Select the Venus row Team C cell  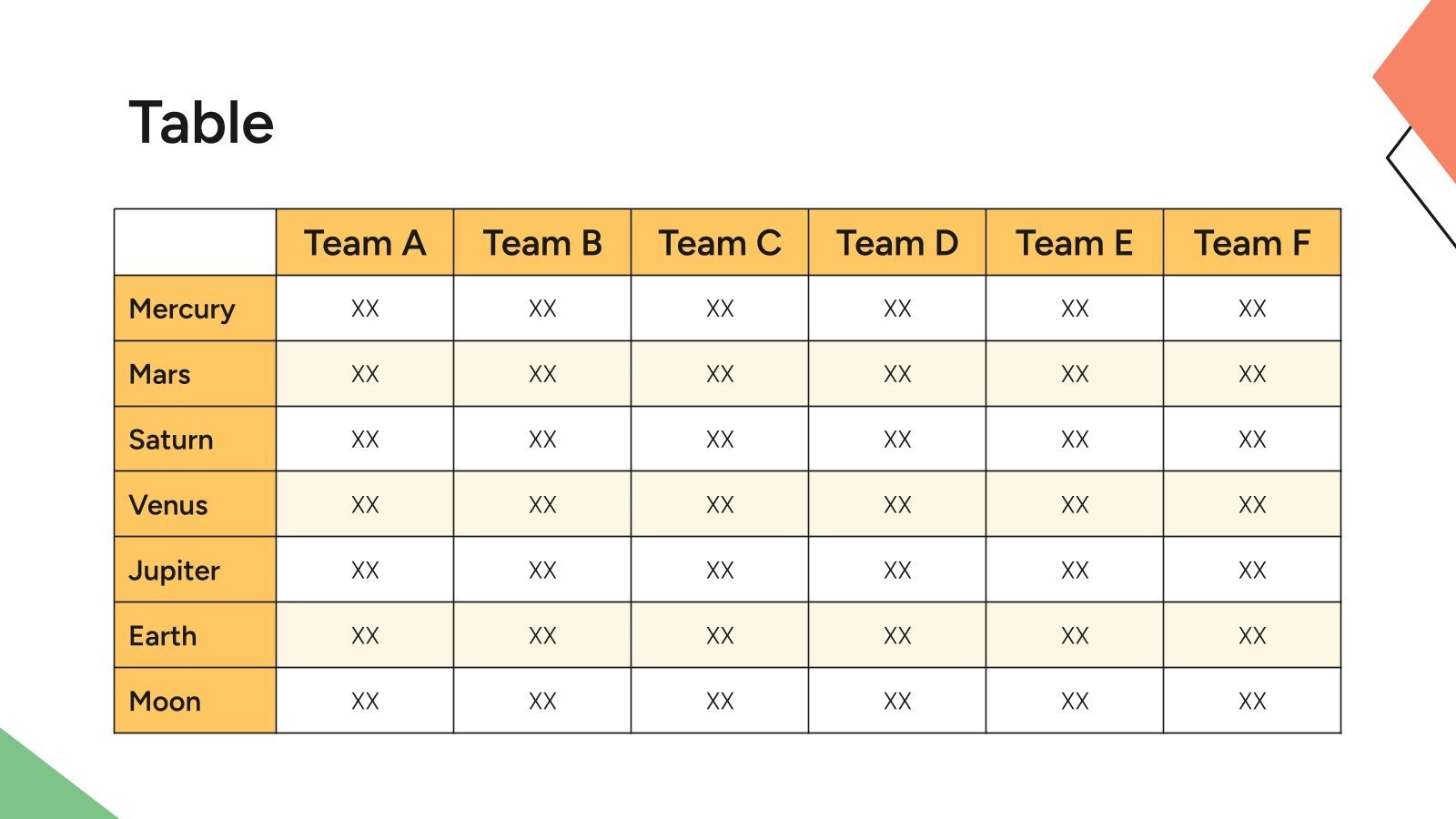[x=720, y=505]
